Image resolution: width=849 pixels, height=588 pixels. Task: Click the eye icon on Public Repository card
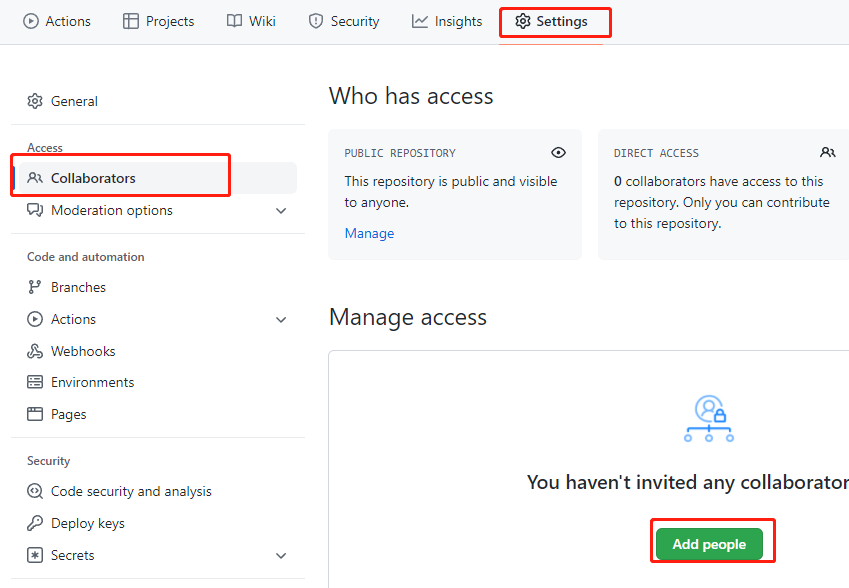point(558,153)
